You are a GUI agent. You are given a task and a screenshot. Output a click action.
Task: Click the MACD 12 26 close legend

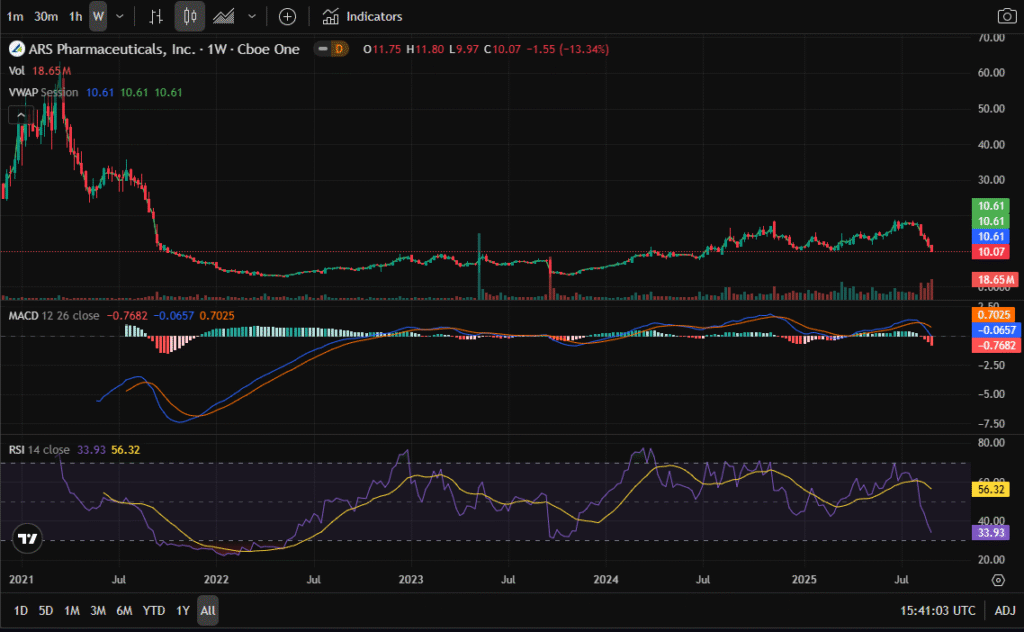click(54, 316)
